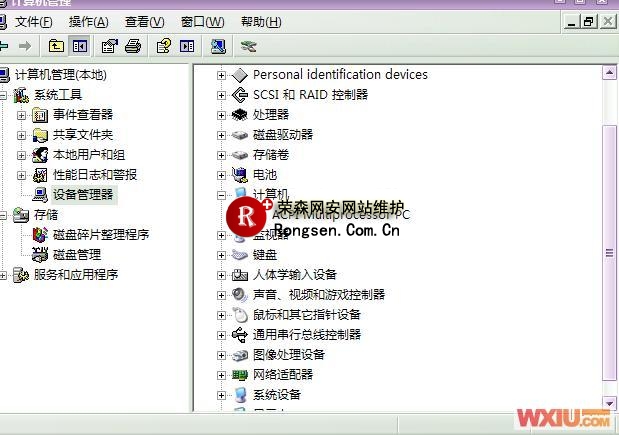Expand the 网络适配器 device category
The height and width of the screenshot is (435, 619).
[222, 375]
